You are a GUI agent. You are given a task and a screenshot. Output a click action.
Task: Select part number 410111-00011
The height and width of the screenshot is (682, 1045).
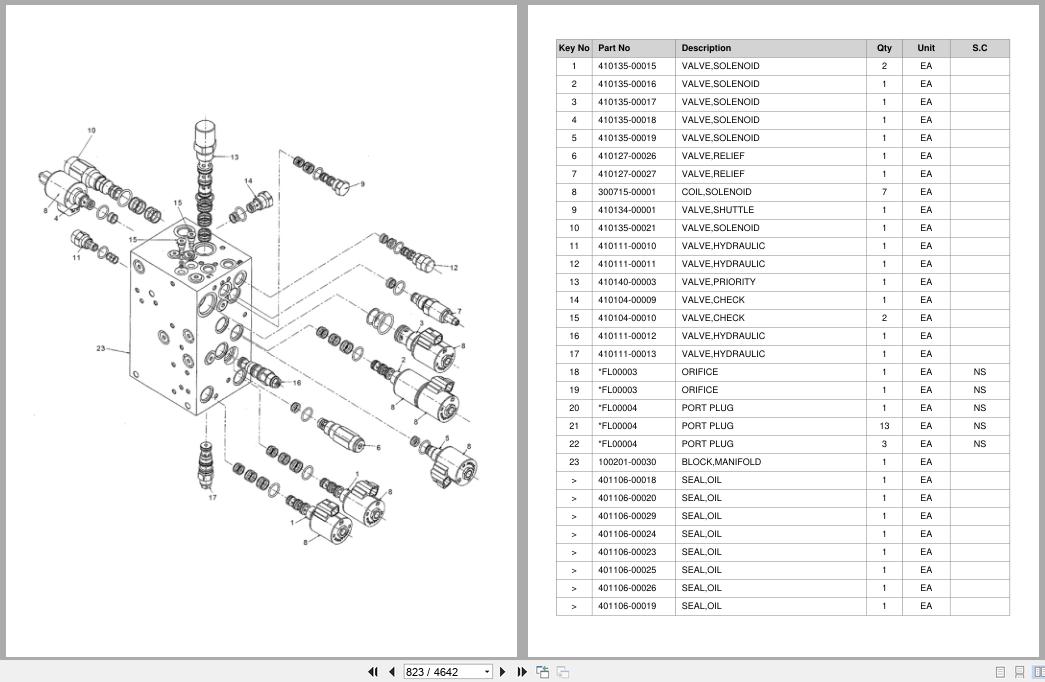626,264
